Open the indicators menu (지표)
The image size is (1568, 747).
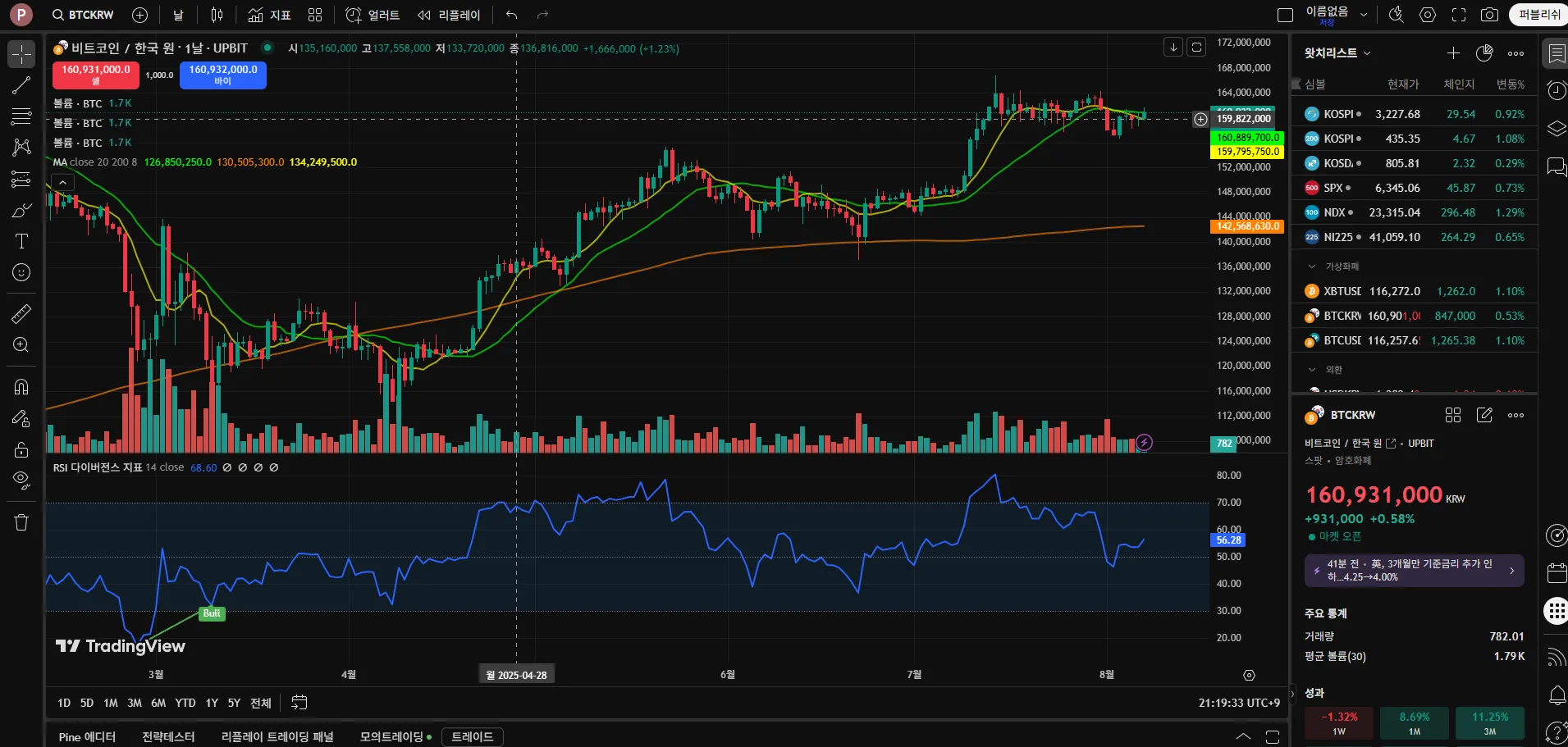click(x=270, y=15)
